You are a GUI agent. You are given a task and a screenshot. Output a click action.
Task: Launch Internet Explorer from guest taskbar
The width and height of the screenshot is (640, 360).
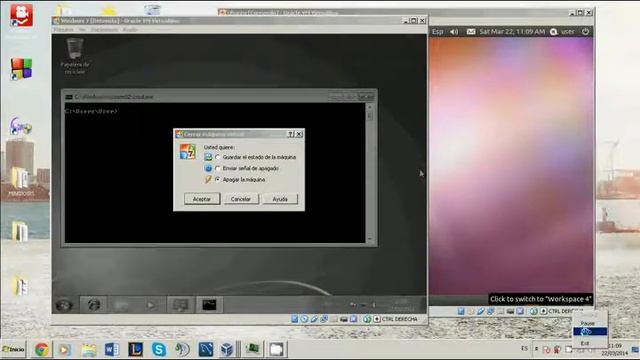tap(93, 304)
